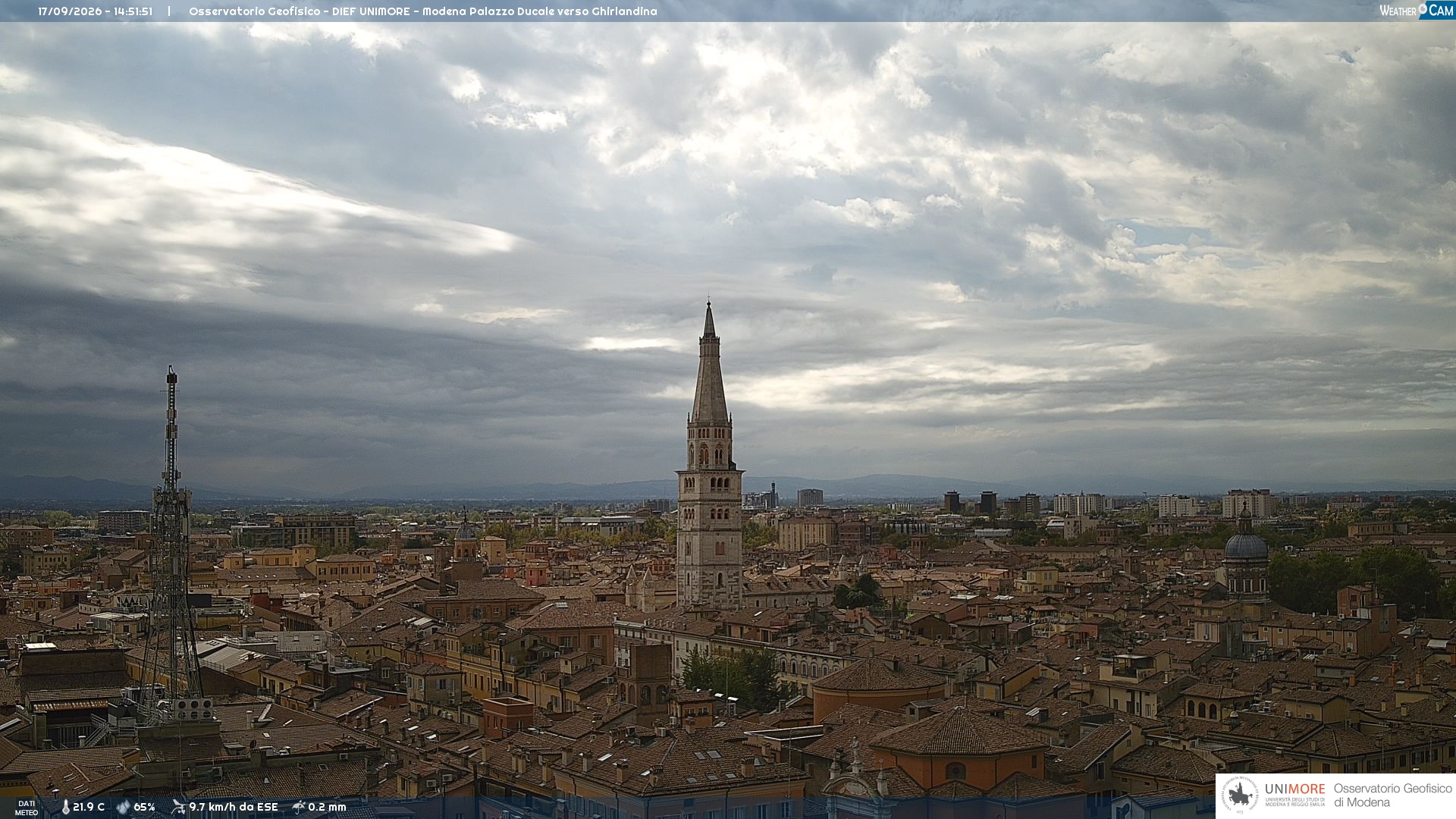Click the 17/09/2026 date and time stamp
The width and height of the screenshot is (1456, 819).
coord(96,11)
